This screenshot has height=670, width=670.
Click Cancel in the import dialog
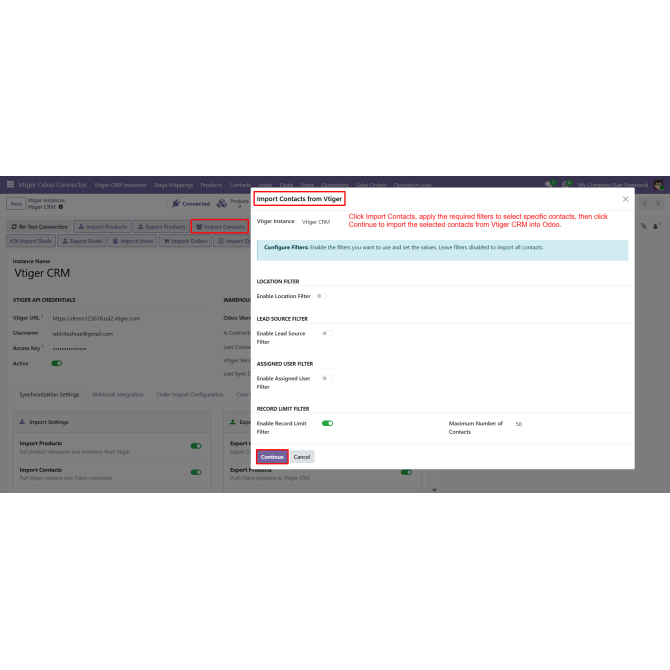coord(302,457)
